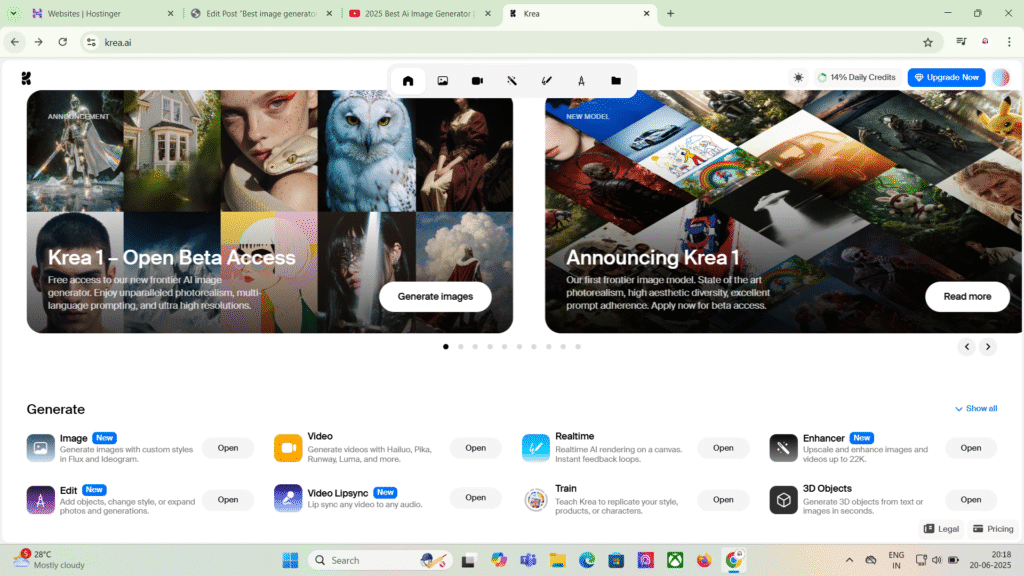Open the tab search dropdown arrow
Viewport: 1024px width, 576px height.
point(13,13)
